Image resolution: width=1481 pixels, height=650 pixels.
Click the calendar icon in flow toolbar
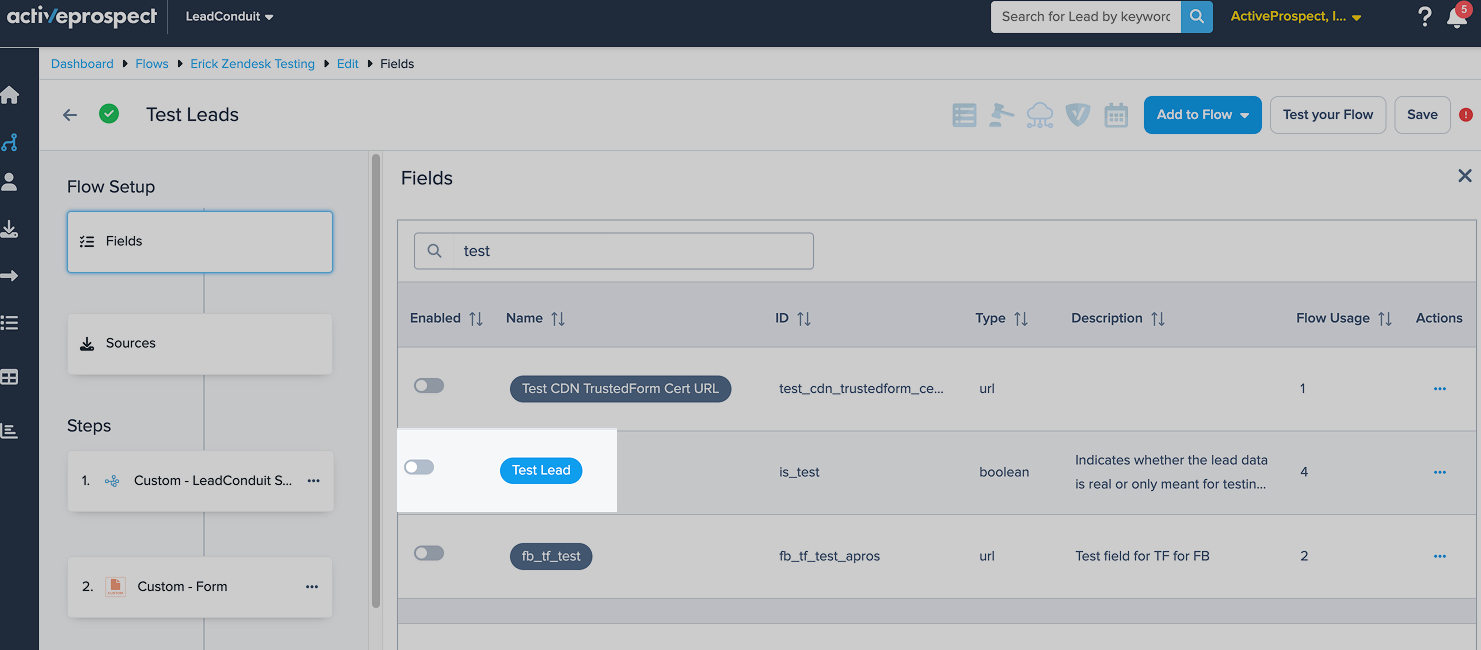pos(1115,115)
